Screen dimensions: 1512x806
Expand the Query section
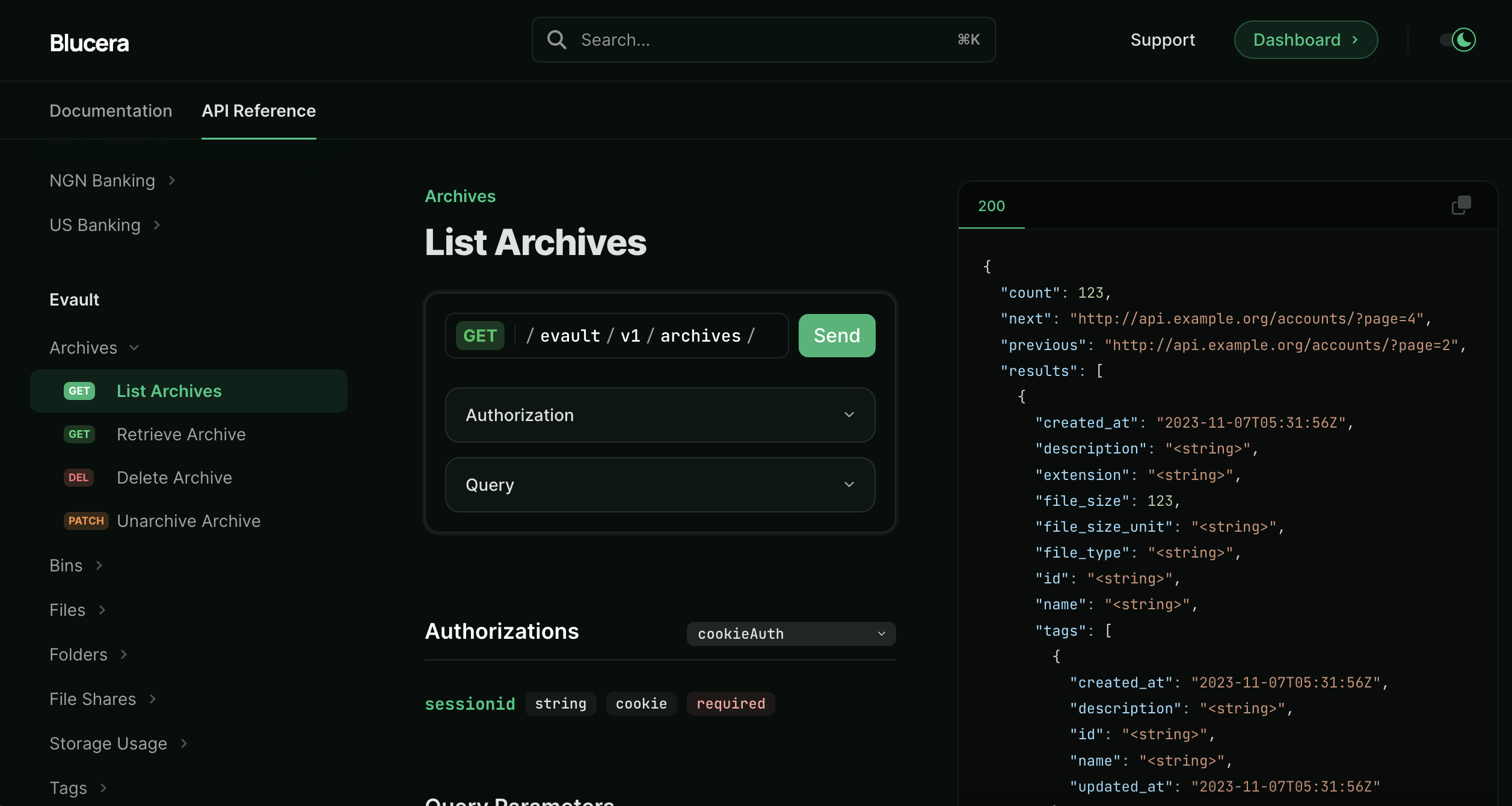point(660,485)
